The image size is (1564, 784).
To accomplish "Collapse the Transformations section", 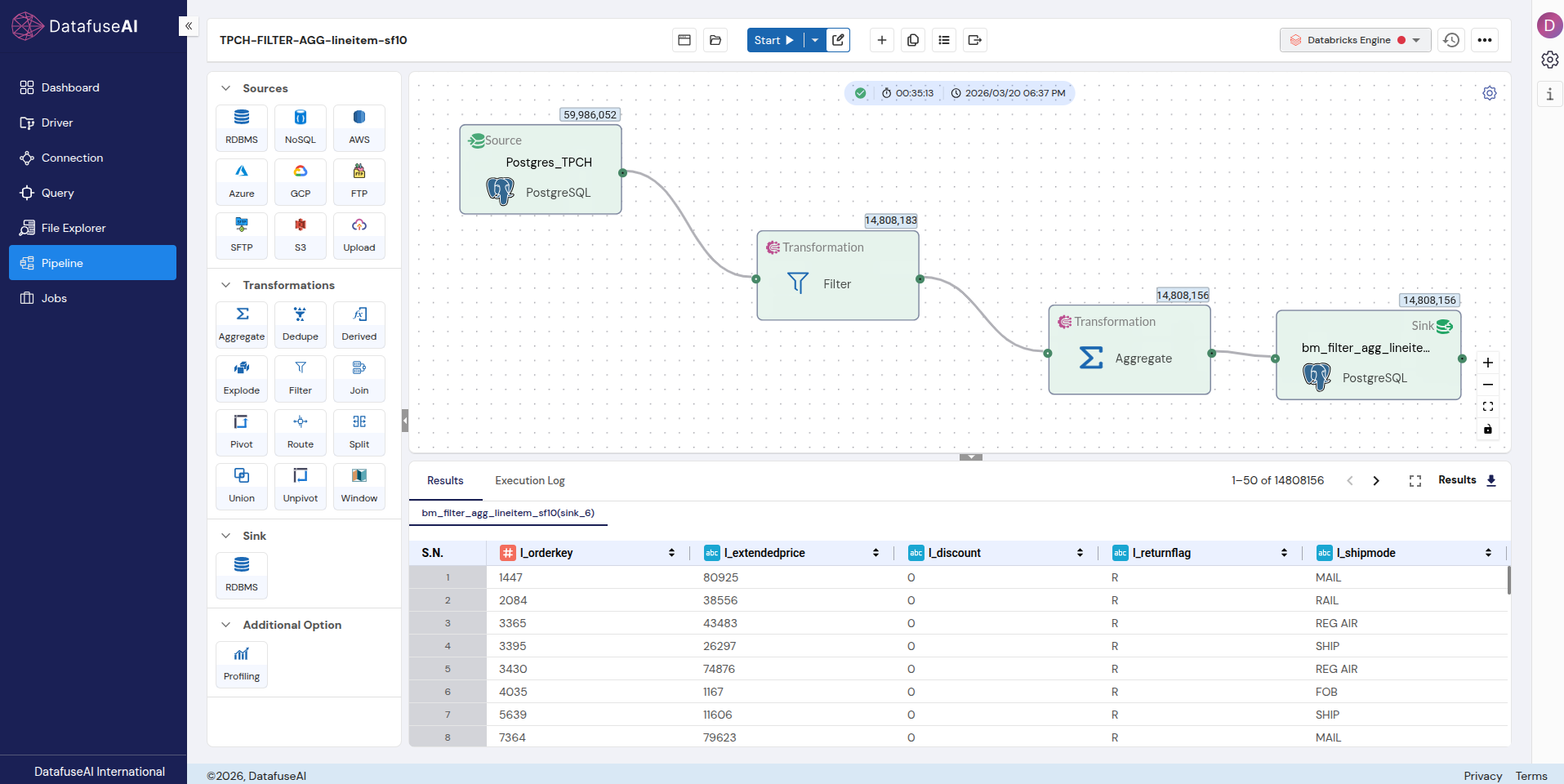I will (x=226, y=285).
